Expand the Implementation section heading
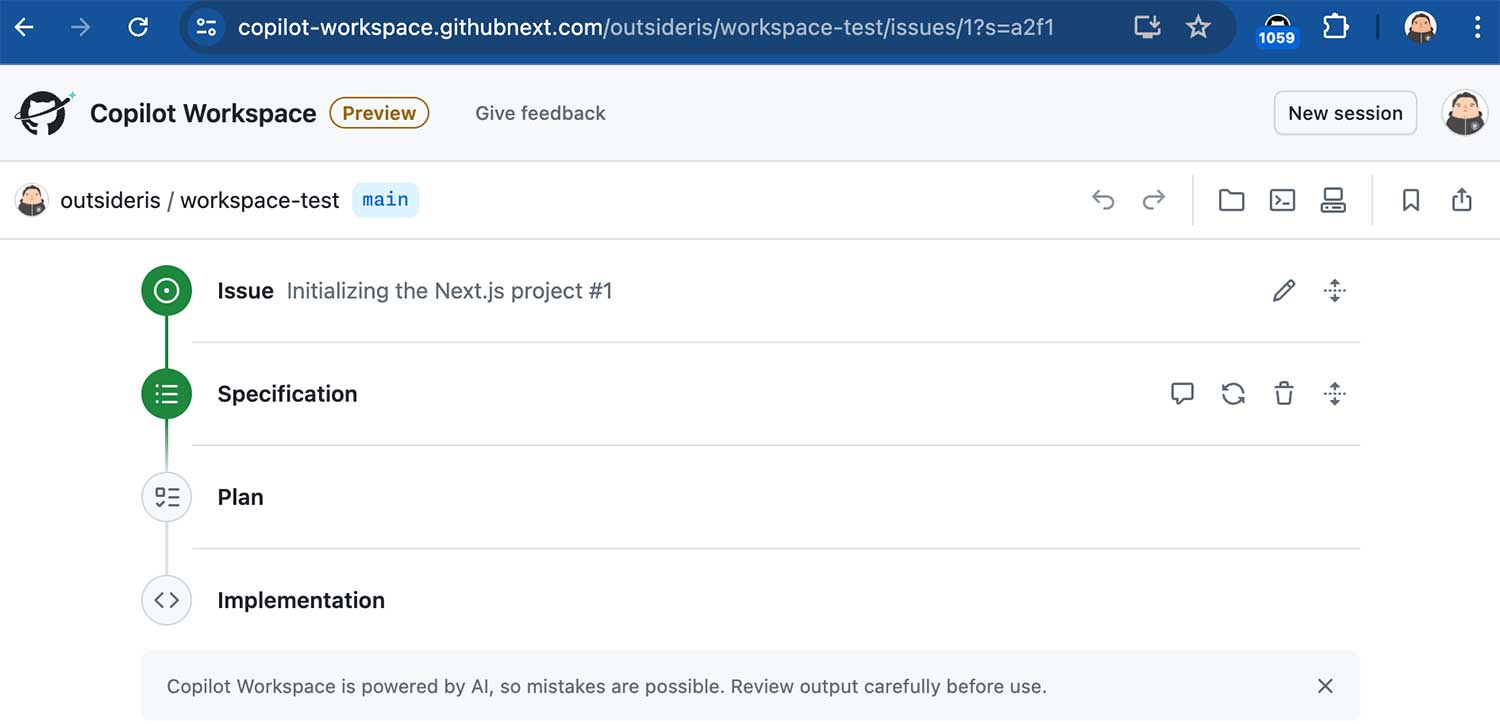 point(301,600)
